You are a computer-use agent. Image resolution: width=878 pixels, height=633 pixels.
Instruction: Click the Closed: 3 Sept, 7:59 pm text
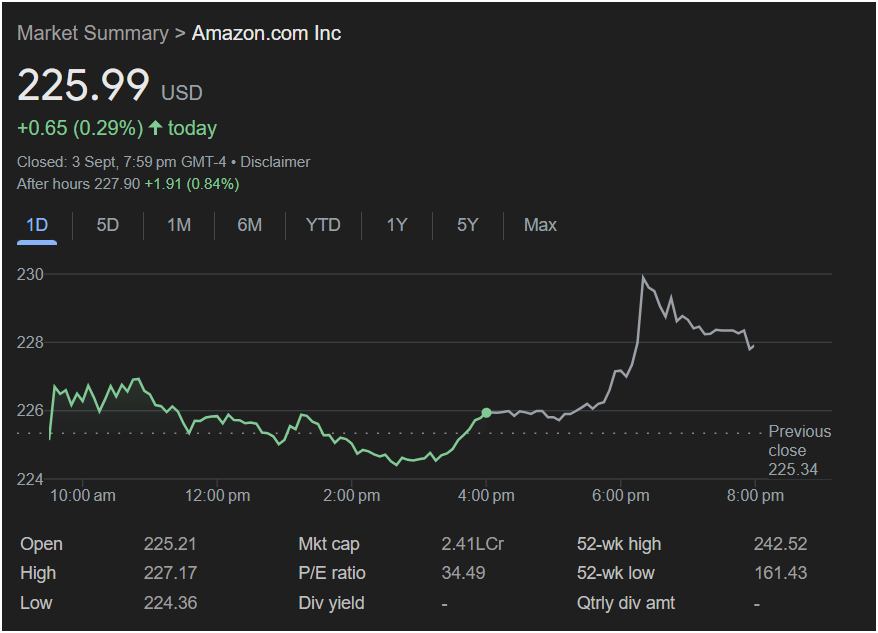pyautogui.click(x=96, y=162)
